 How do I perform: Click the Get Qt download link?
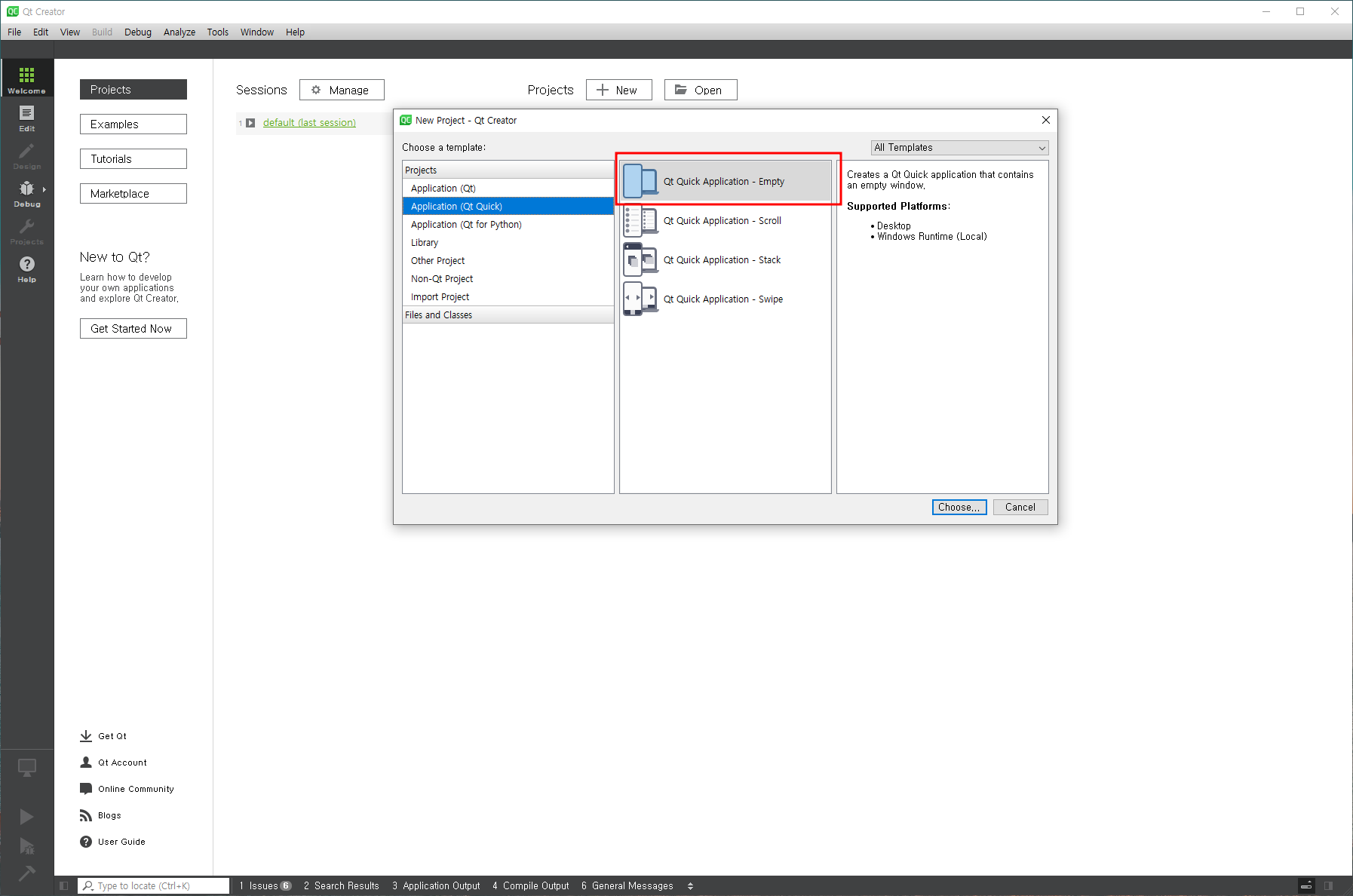(x=103, y=736)
